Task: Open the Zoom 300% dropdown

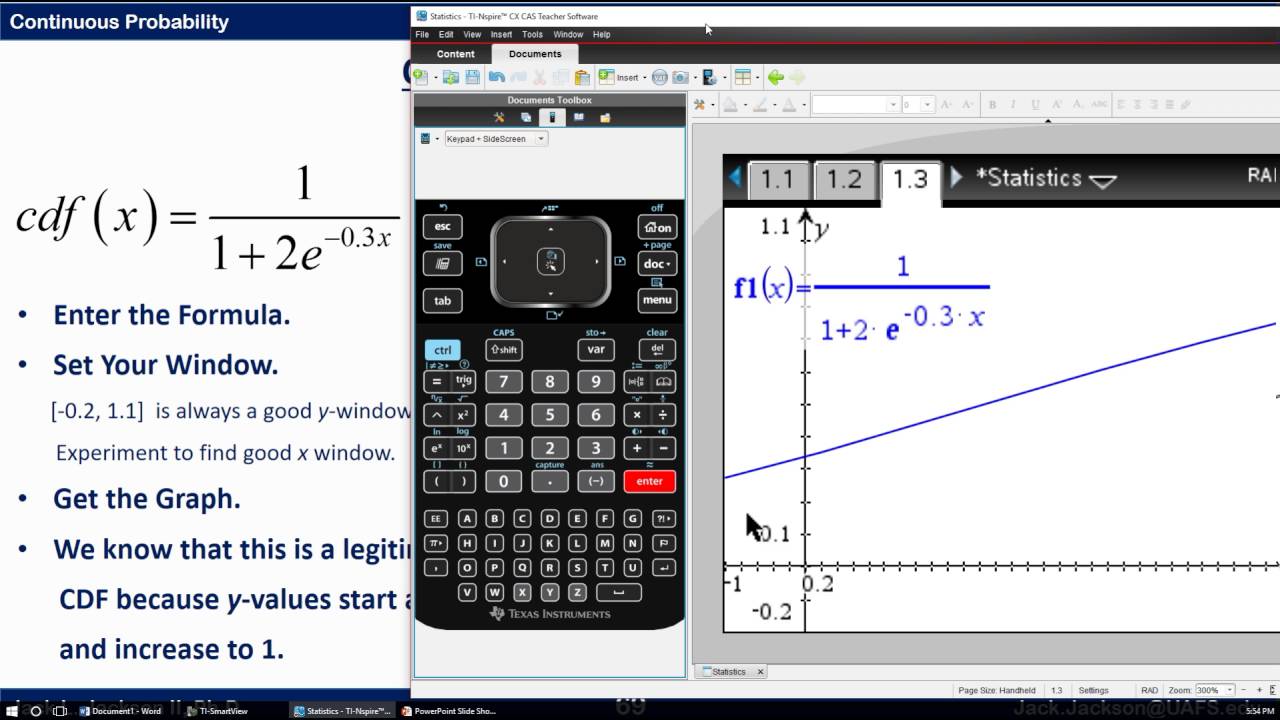Action: [1216, 690]
